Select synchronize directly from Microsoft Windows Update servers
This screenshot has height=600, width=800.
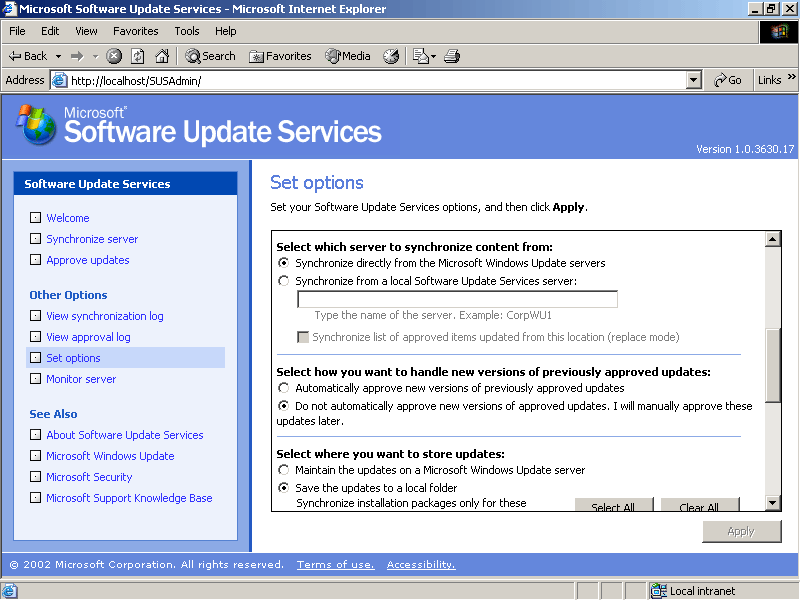pyautogui.click(x=283, y=263)
